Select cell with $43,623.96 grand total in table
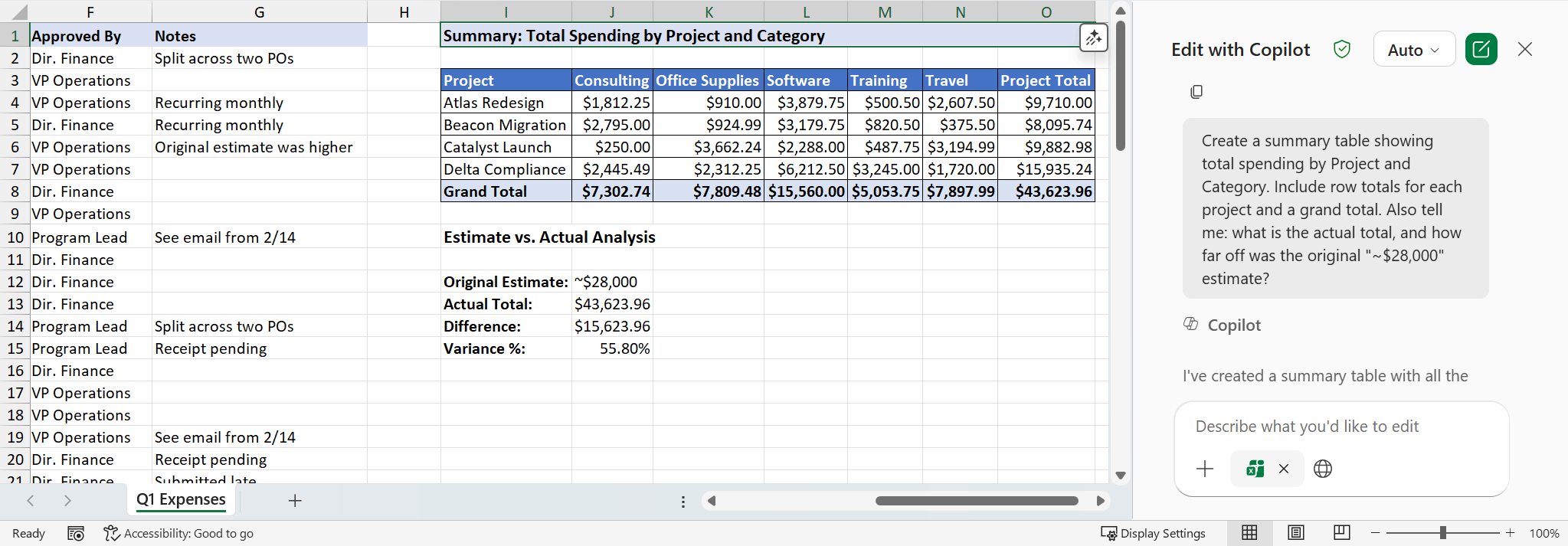This screenshot has height=546, width=1568. point(1046,191)
